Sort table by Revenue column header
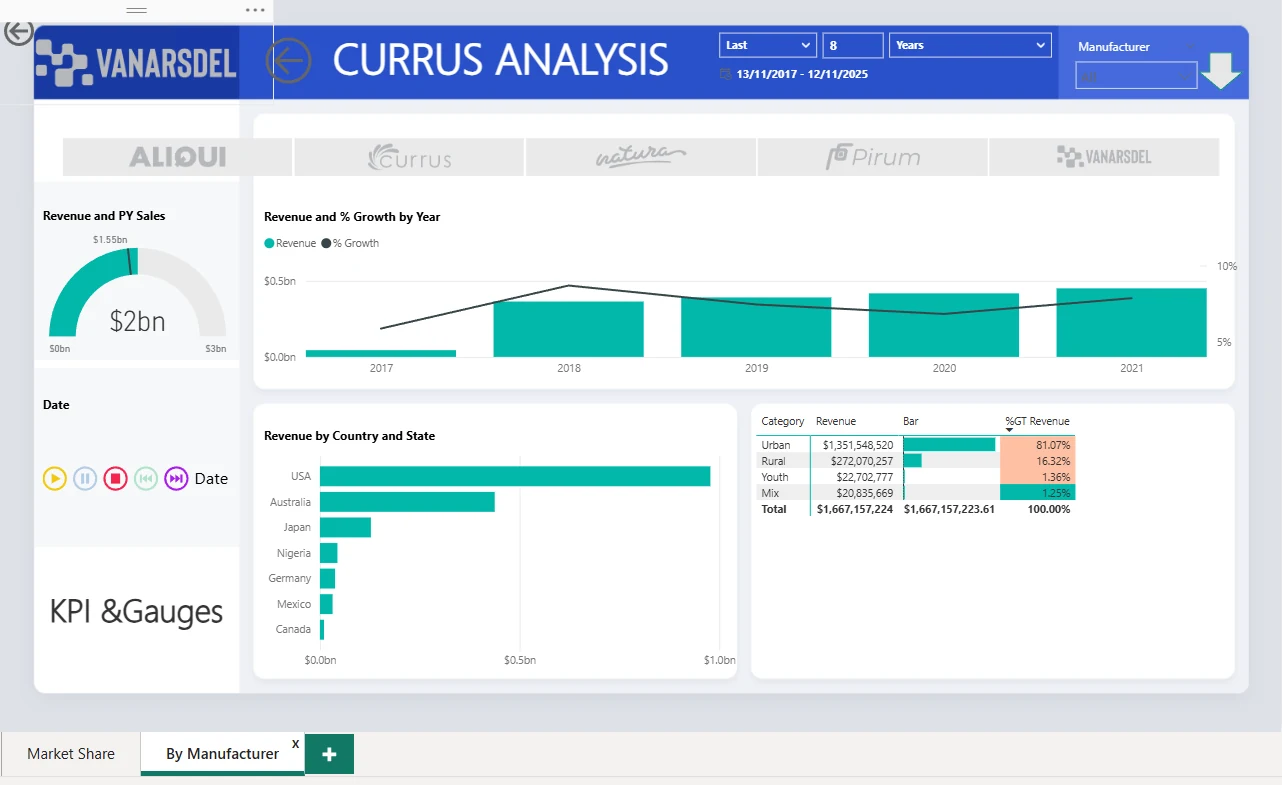Screen dimensions: 1282x785 (836, 421)
